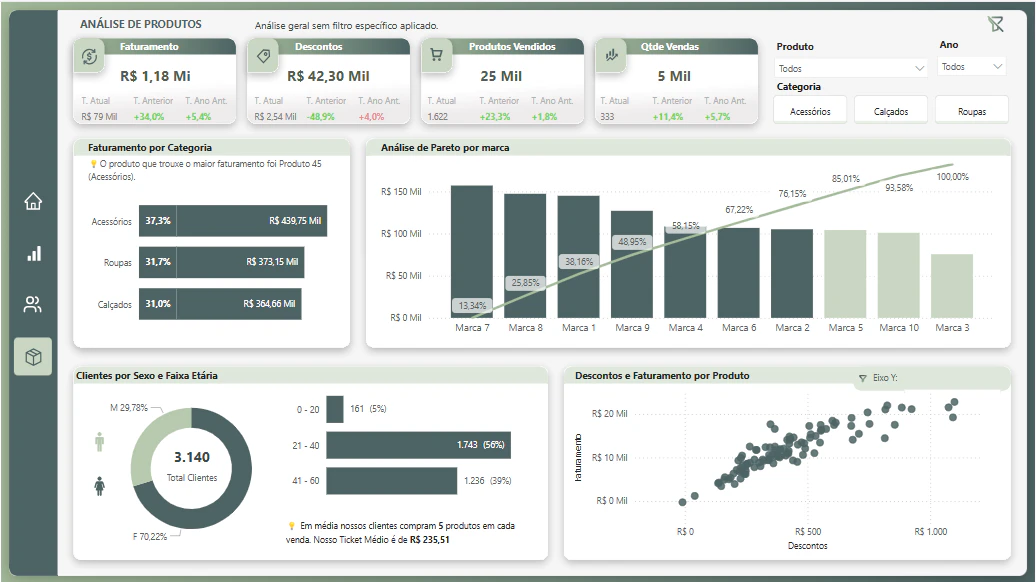Select the Marca 7 bar in Pareto chart

point(472,252)
